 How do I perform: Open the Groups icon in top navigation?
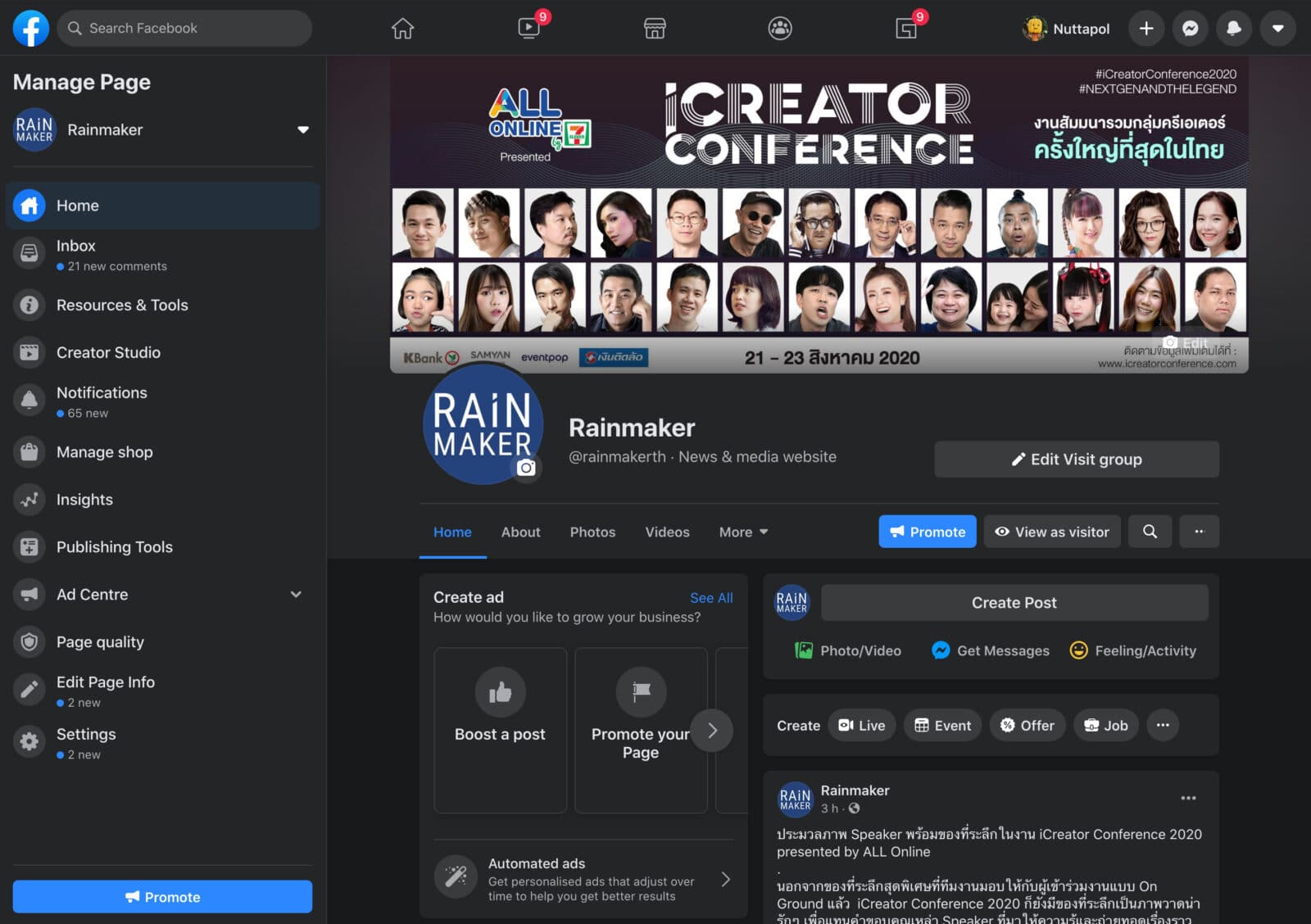click(780, 29)
